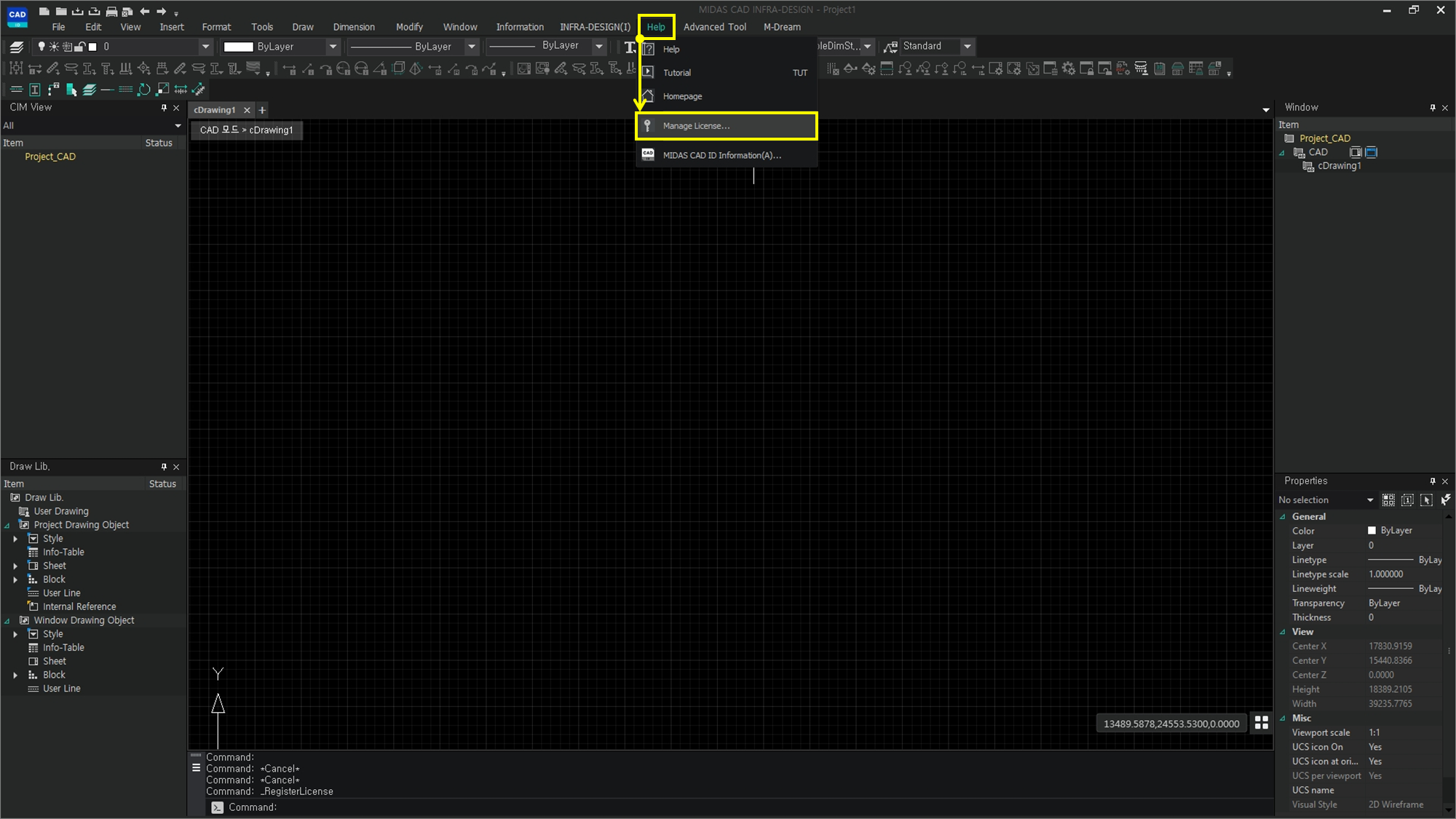The height and width of the screenshot is (819, 1456).
Task: Click the layer color white swatch
Action: click(x=92, y=47)
